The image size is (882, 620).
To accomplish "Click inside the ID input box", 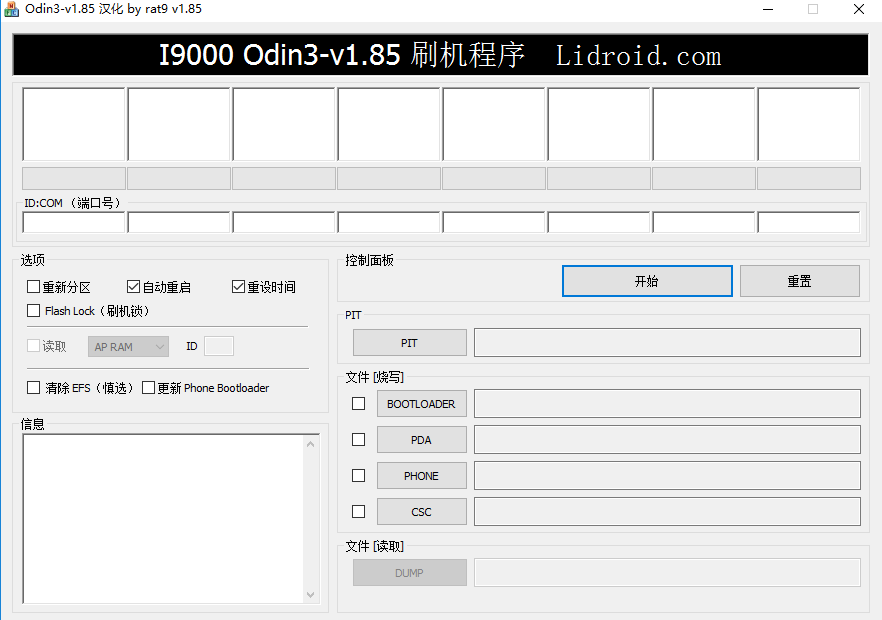I will [x=219, y=346].
